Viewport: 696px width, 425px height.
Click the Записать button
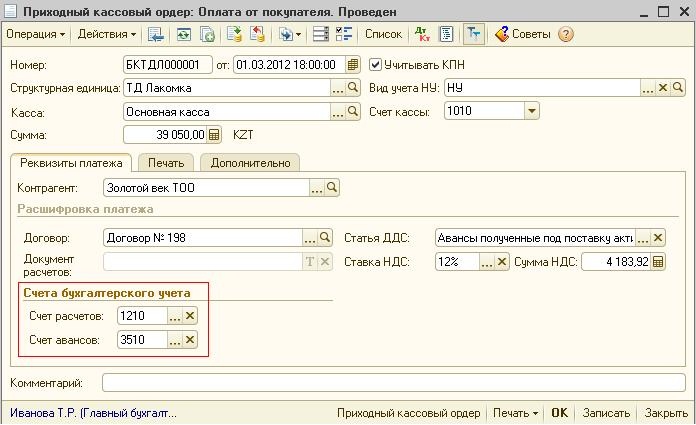pyautogui.click(x=606, y=413)
